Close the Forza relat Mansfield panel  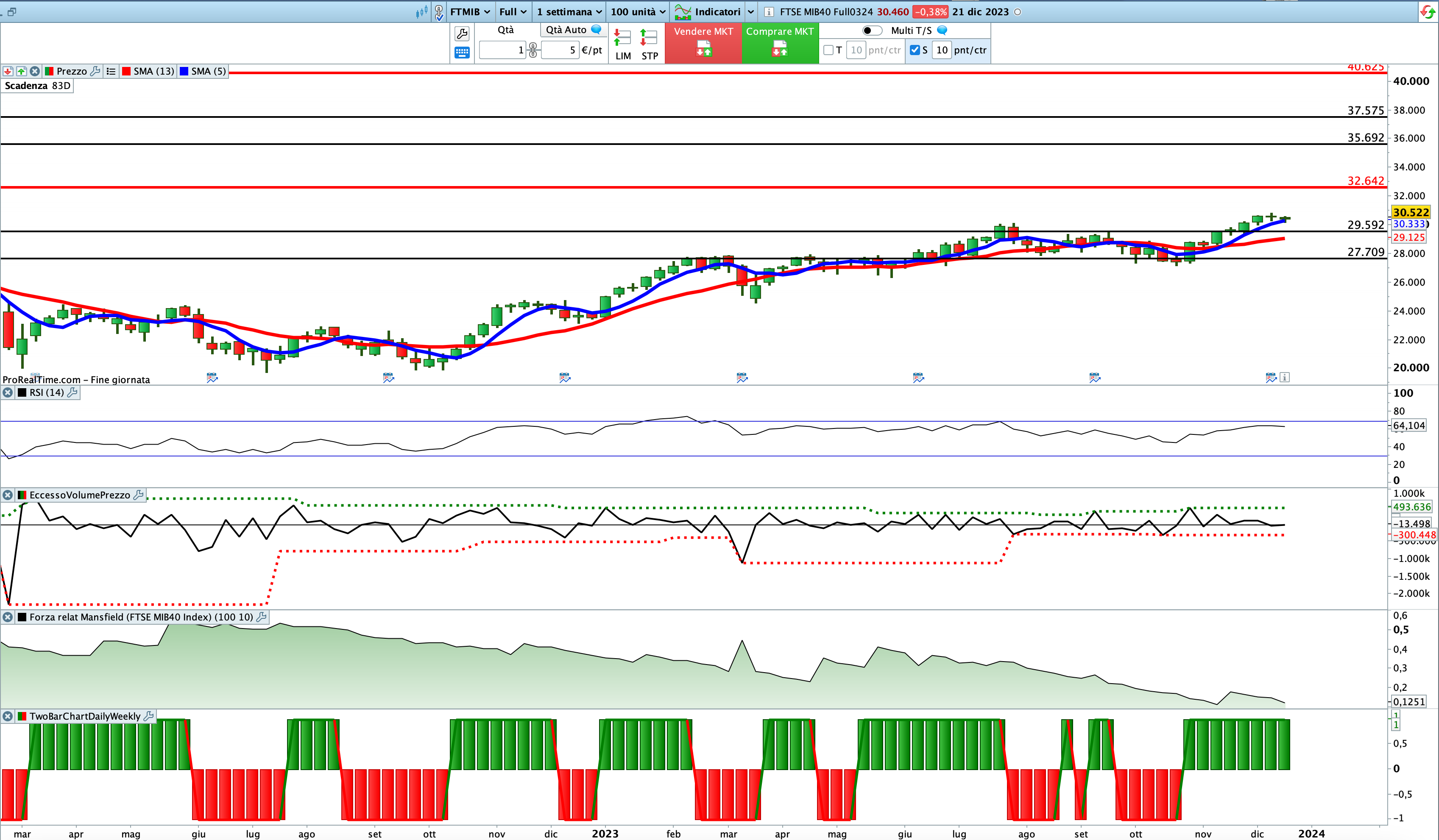point(8,617)
